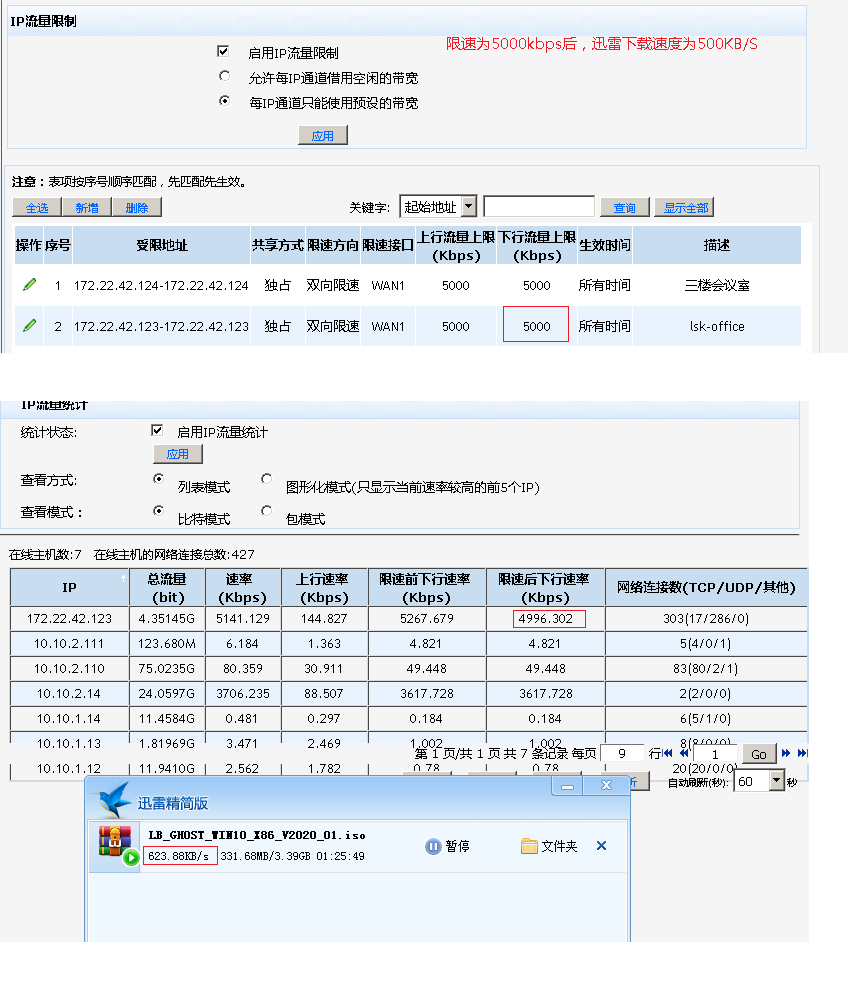The width and height of the screenshot is (848, 987).
Task: Click the 4996.302 rate value
Action: 546,619
